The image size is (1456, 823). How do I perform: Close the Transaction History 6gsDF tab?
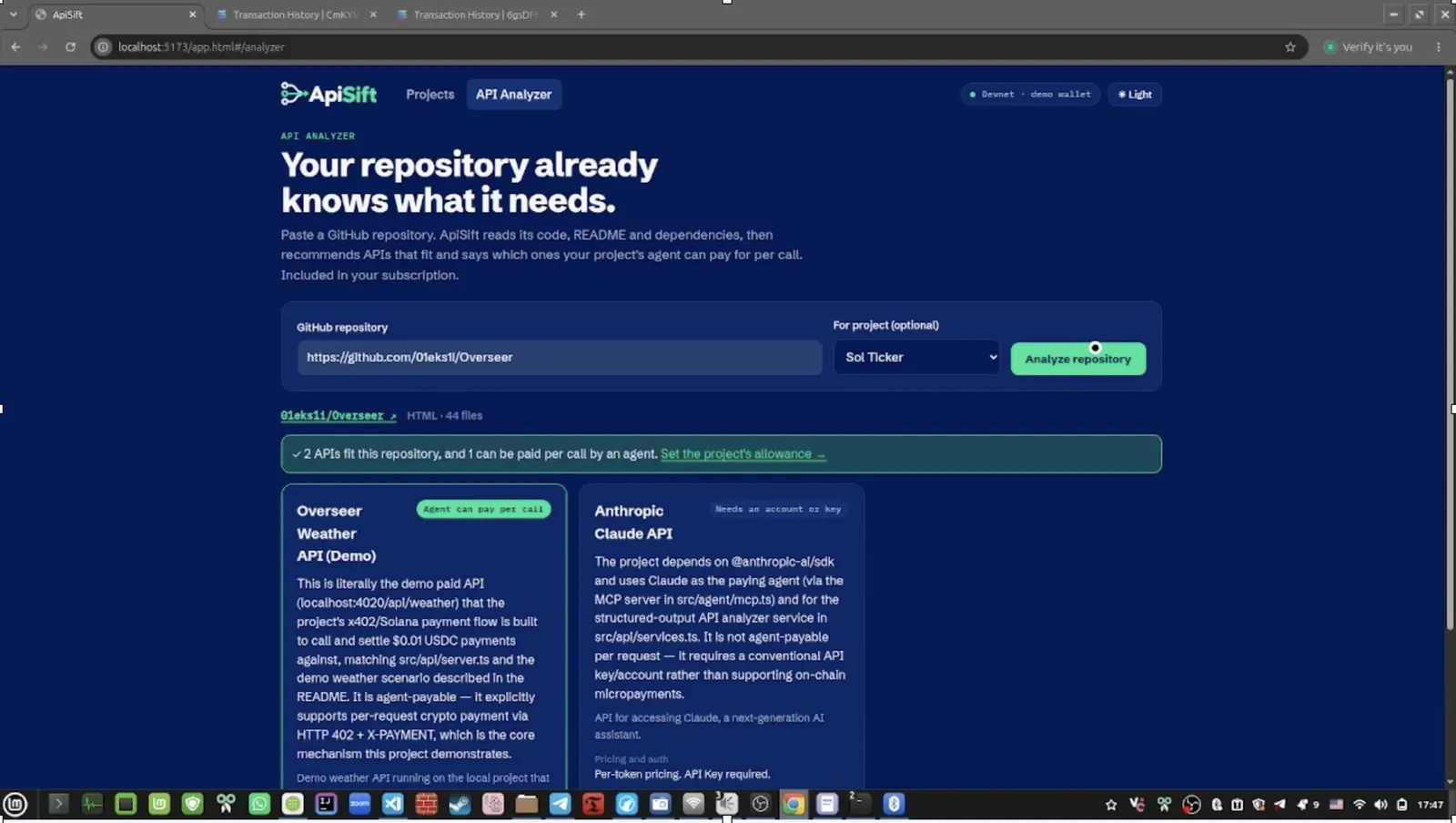[553, 15]
